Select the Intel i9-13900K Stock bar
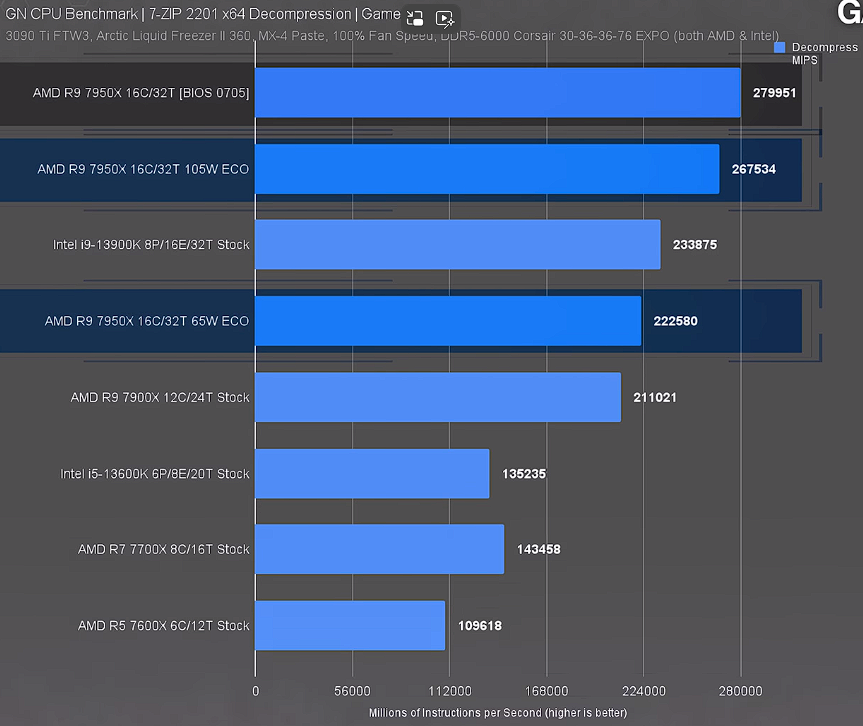Screen dimensions: 863x726 pyautogui.click(x=457, y=245)
